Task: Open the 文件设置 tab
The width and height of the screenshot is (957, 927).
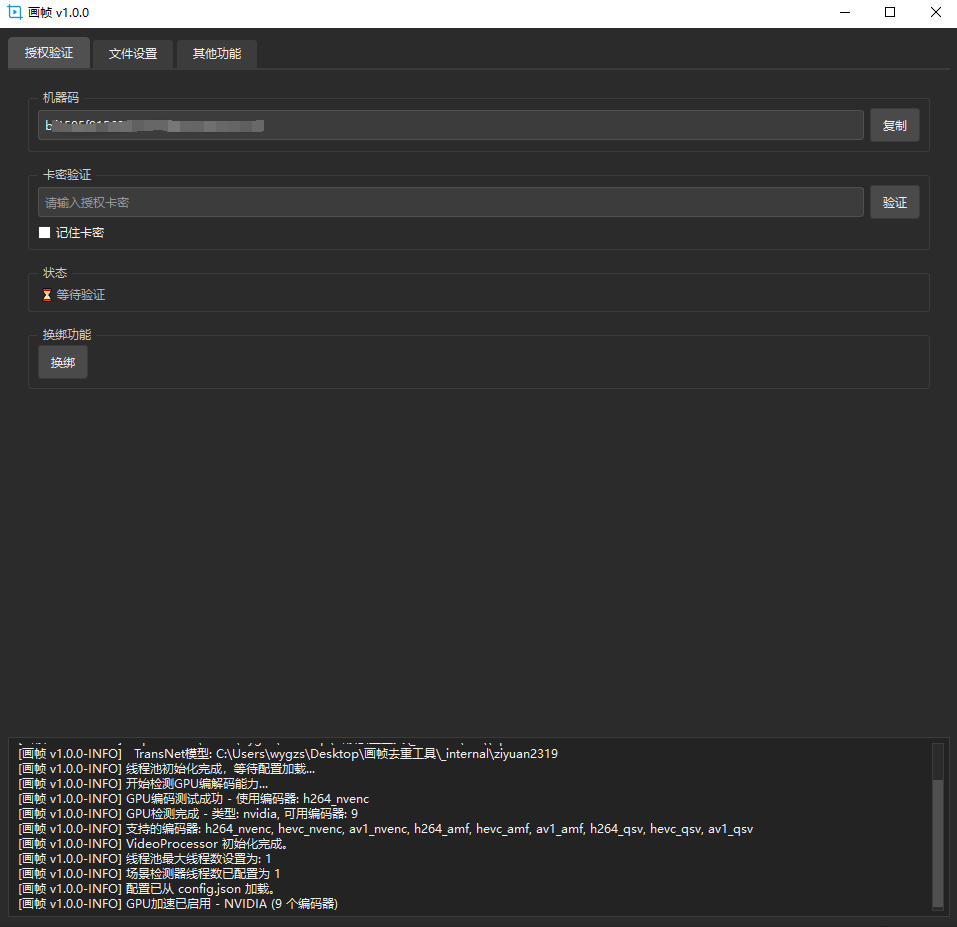Action: click(x=133, y=54)
